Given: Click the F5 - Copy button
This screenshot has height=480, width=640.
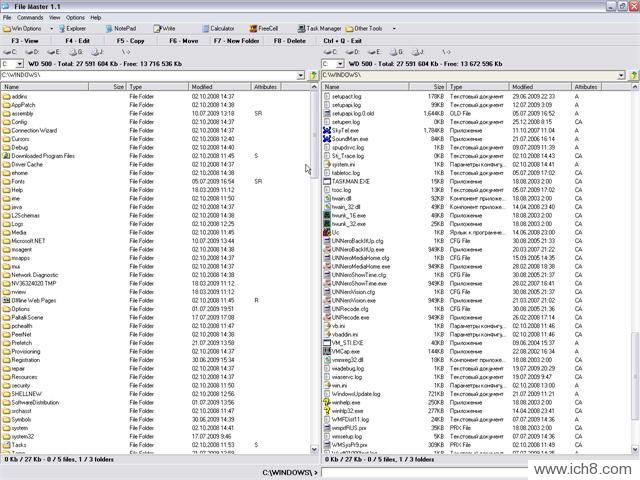Looking at the screenshot, I should 131,41.
